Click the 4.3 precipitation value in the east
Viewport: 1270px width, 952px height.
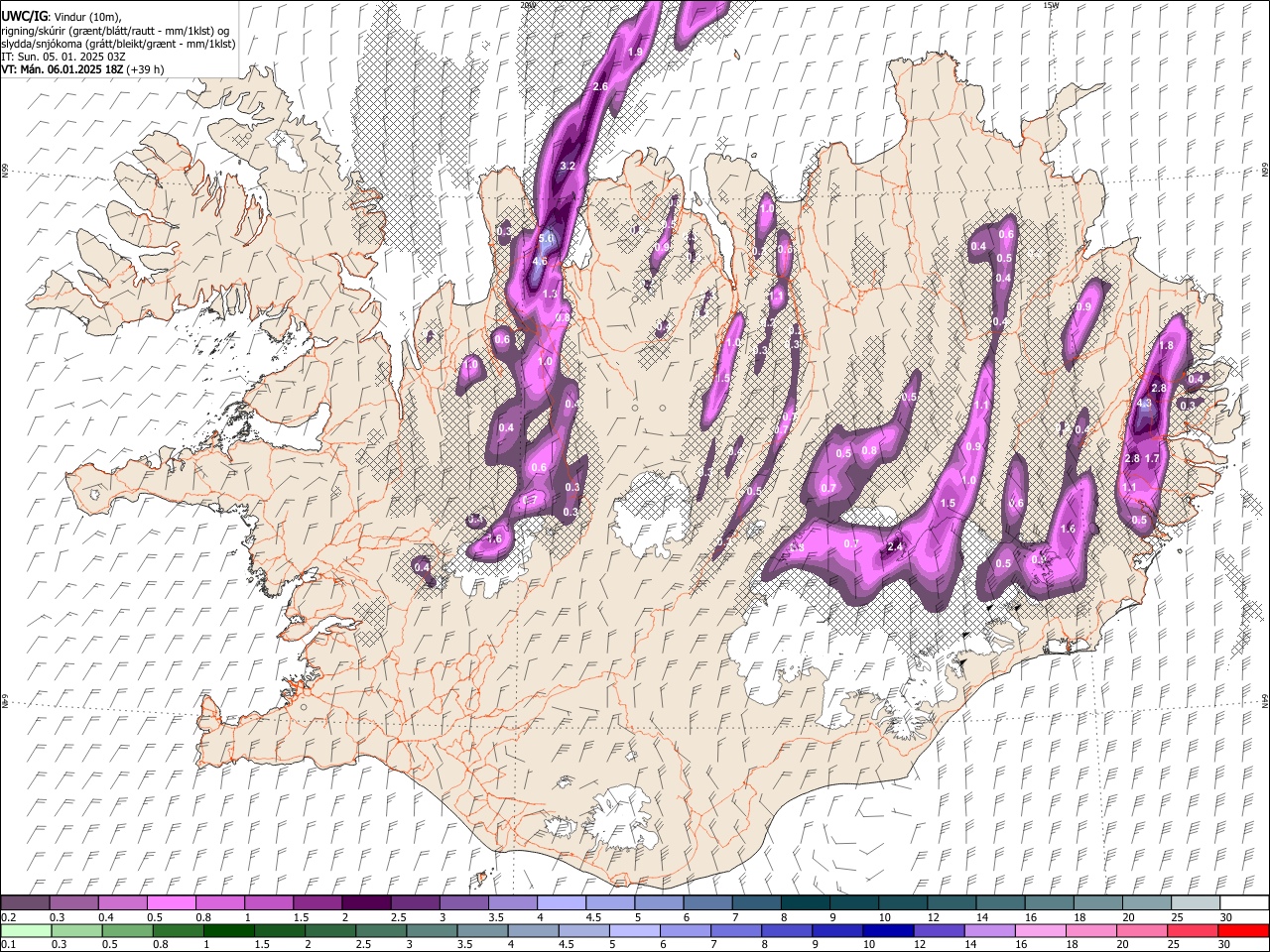click(x=1144, y=404)
